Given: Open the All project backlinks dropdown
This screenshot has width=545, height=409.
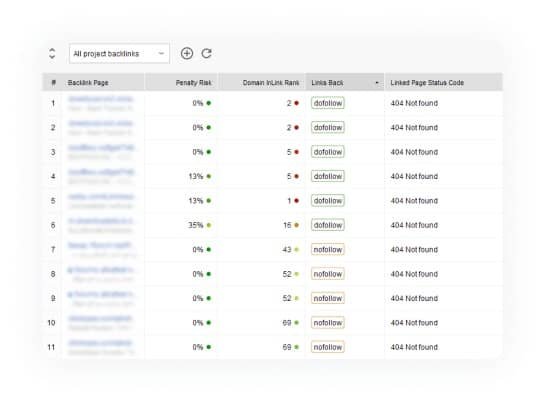Looking at the screenshot, I should point(119,54).
